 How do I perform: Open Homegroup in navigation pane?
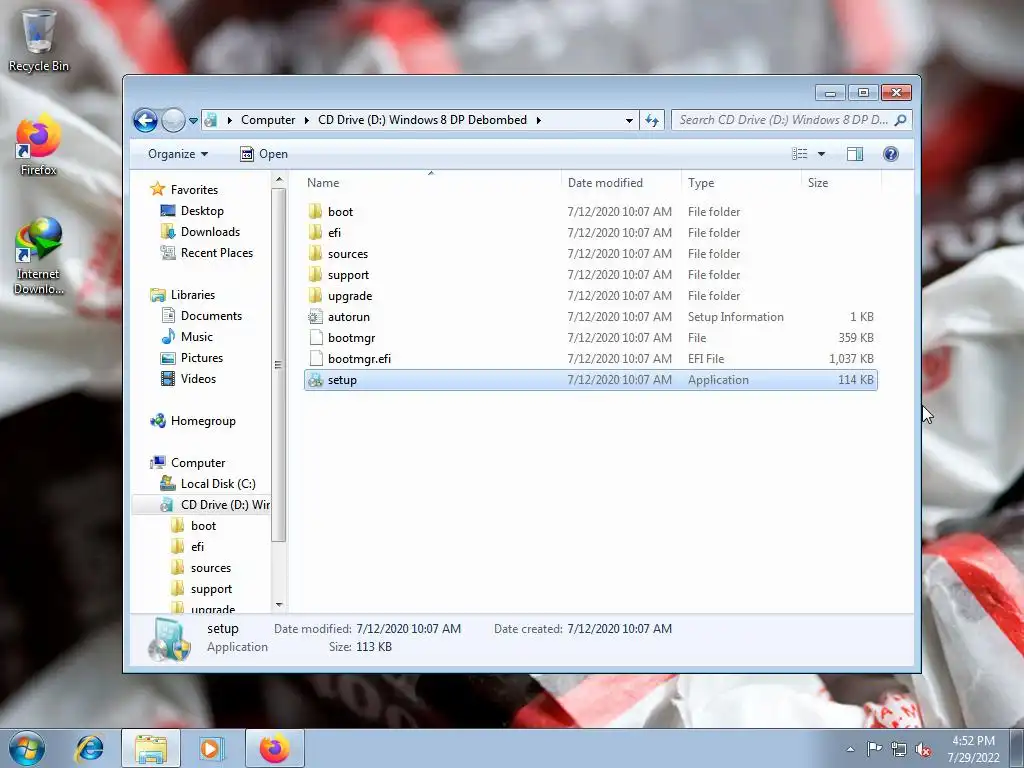193,421
